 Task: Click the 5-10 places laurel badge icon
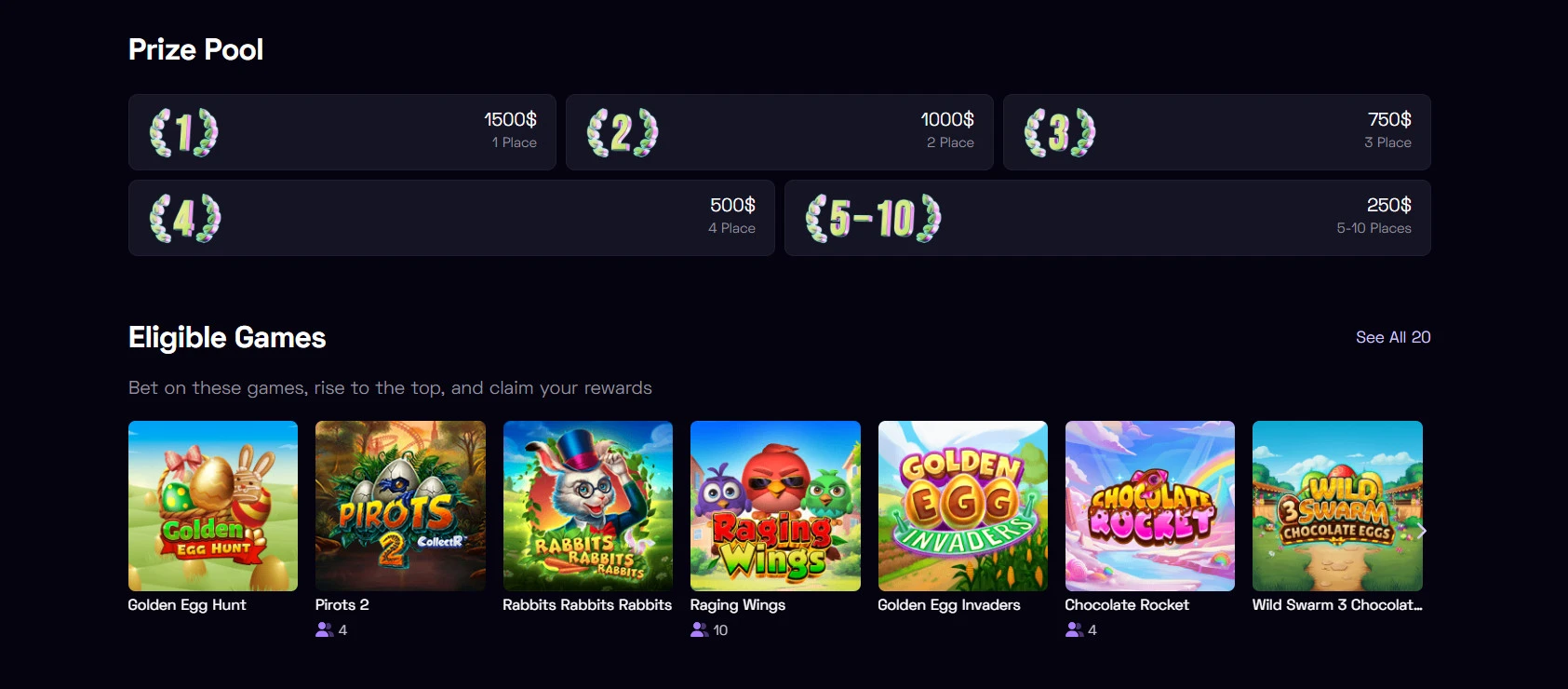[873, 218]
